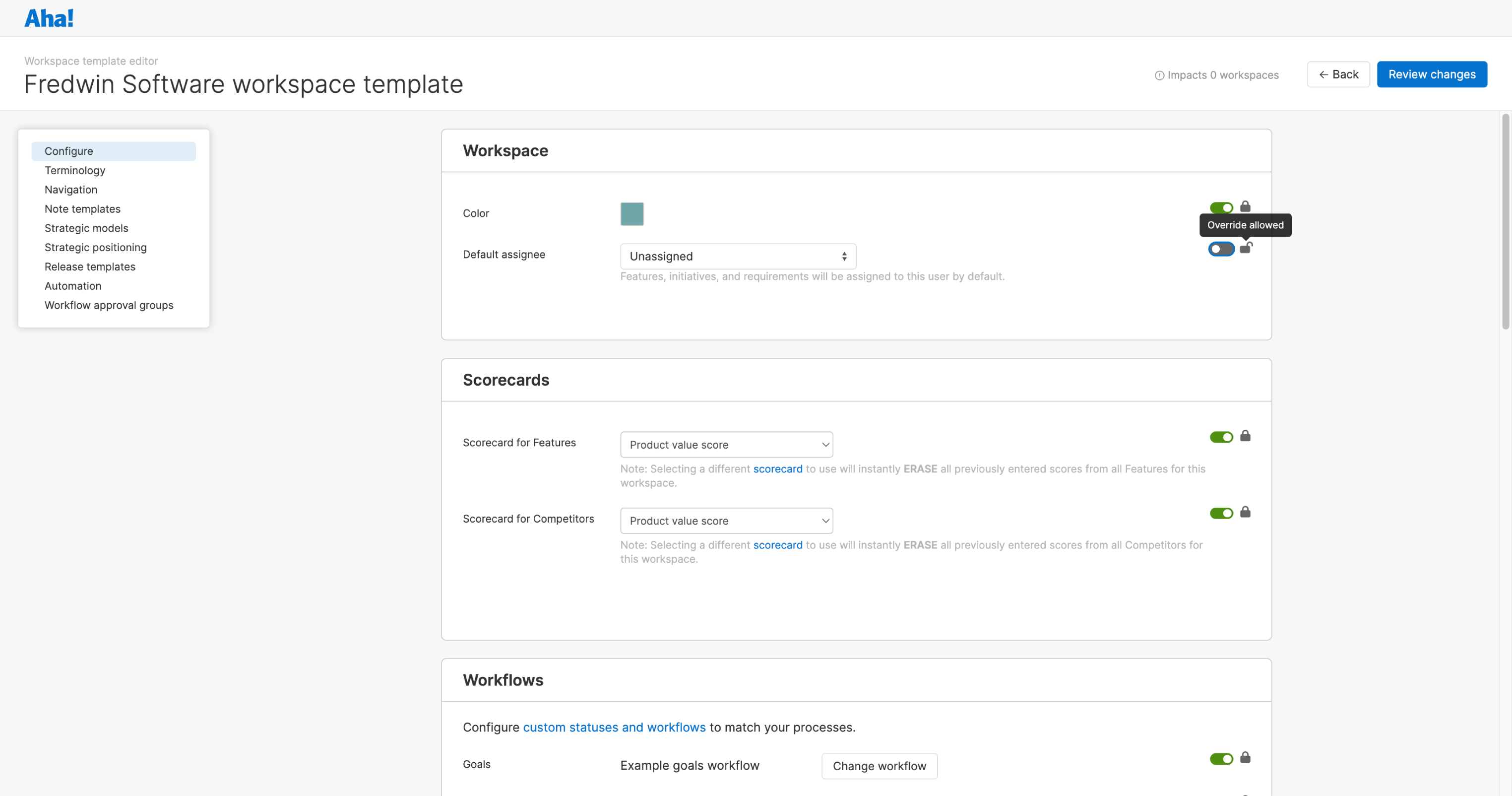
Task: Click the lock icon for Scorecard for Features
Action: [x=1246, y=436]
